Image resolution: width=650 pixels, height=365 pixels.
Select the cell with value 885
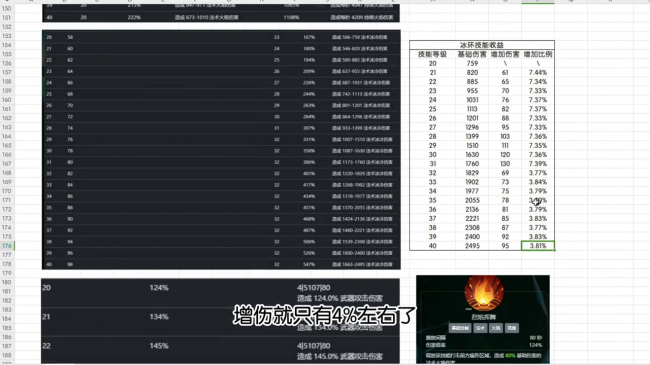pyautogui.click(x=472, y=82)
